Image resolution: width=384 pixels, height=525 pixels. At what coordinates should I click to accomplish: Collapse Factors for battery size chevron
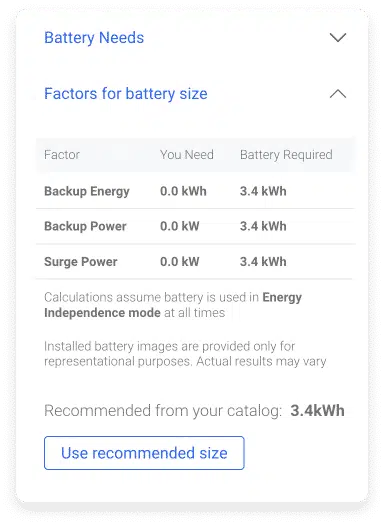(x=338, y=94)
